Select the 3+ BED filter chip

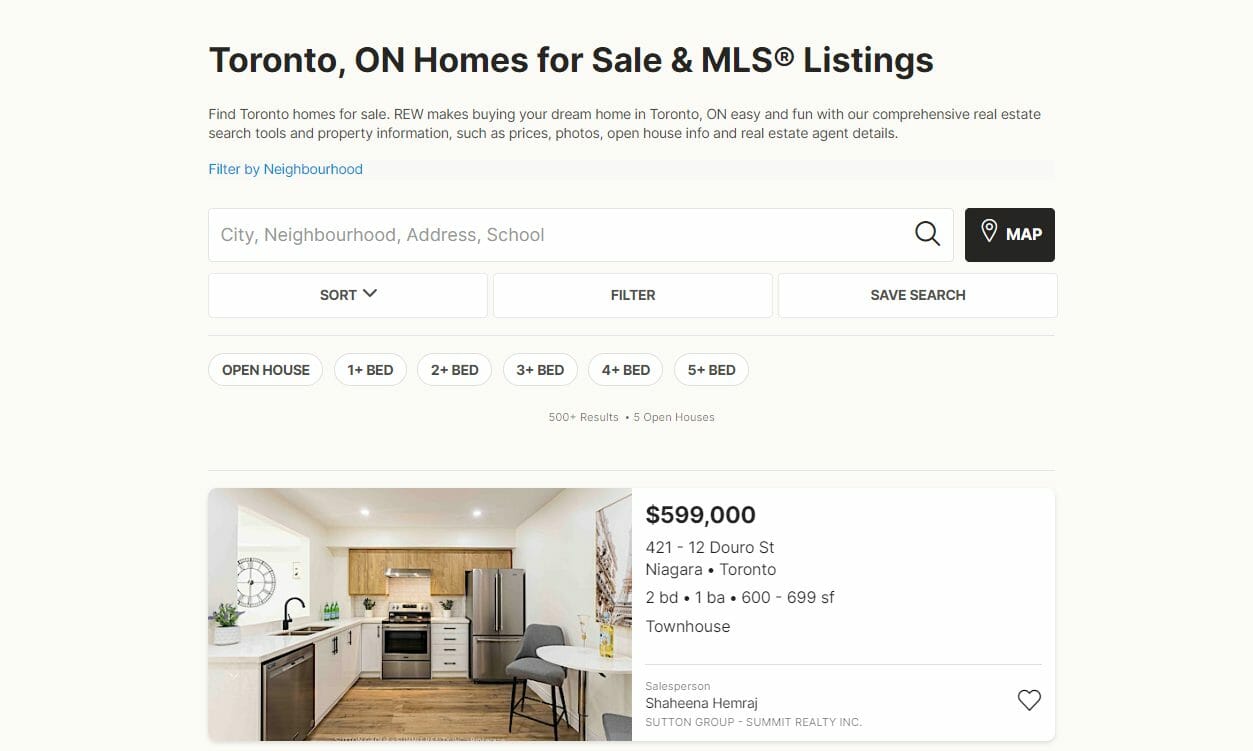(x=540, y=370)
